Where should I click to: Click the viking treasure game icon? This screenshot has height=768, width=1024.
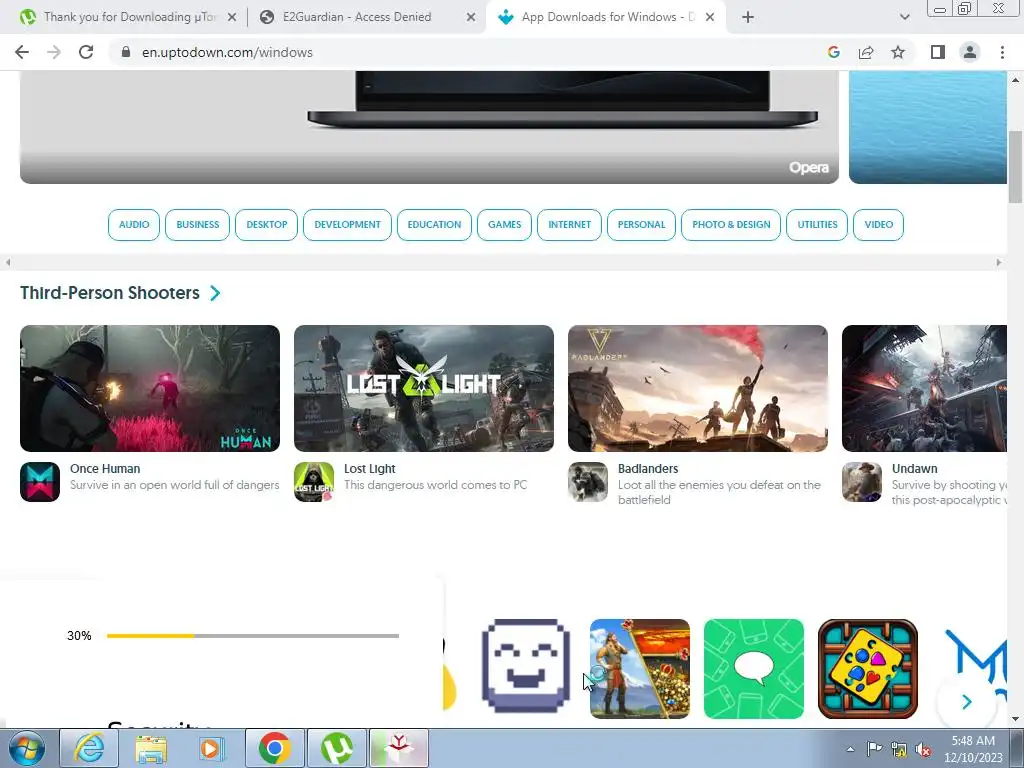(x=640, y=669)
